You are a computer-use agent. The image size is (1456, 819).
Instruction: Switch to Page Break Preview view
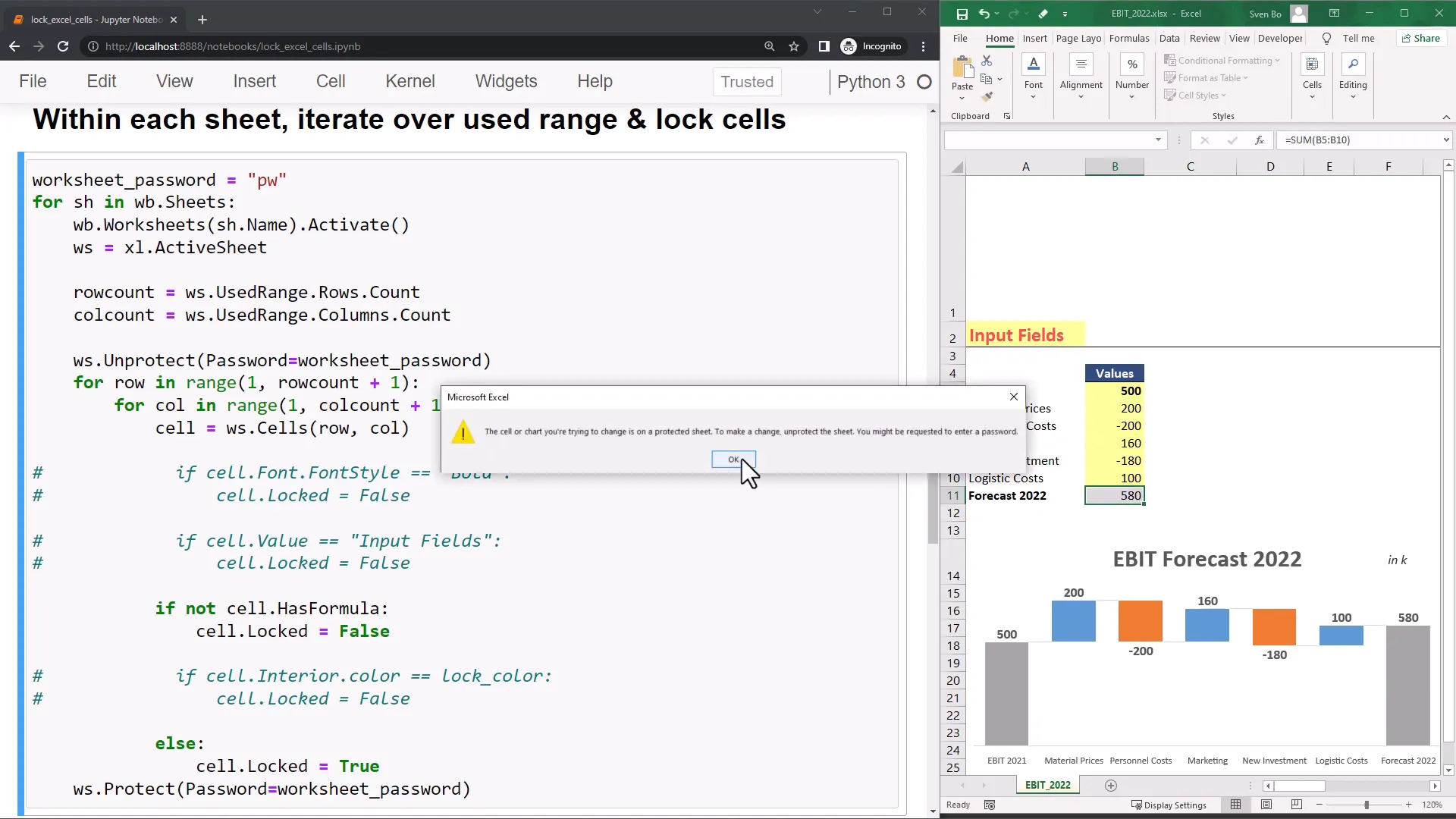[1296, 805]
